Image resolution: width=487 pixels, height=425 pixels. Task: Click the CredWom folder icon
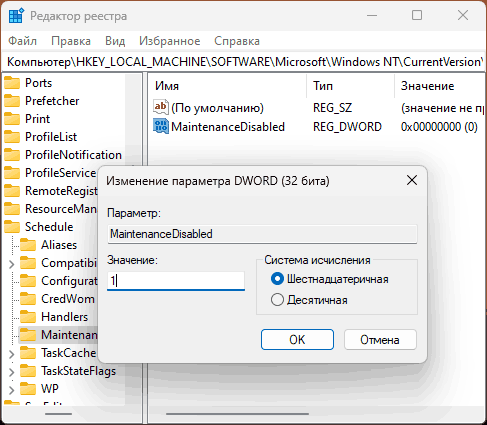point(28,299)
